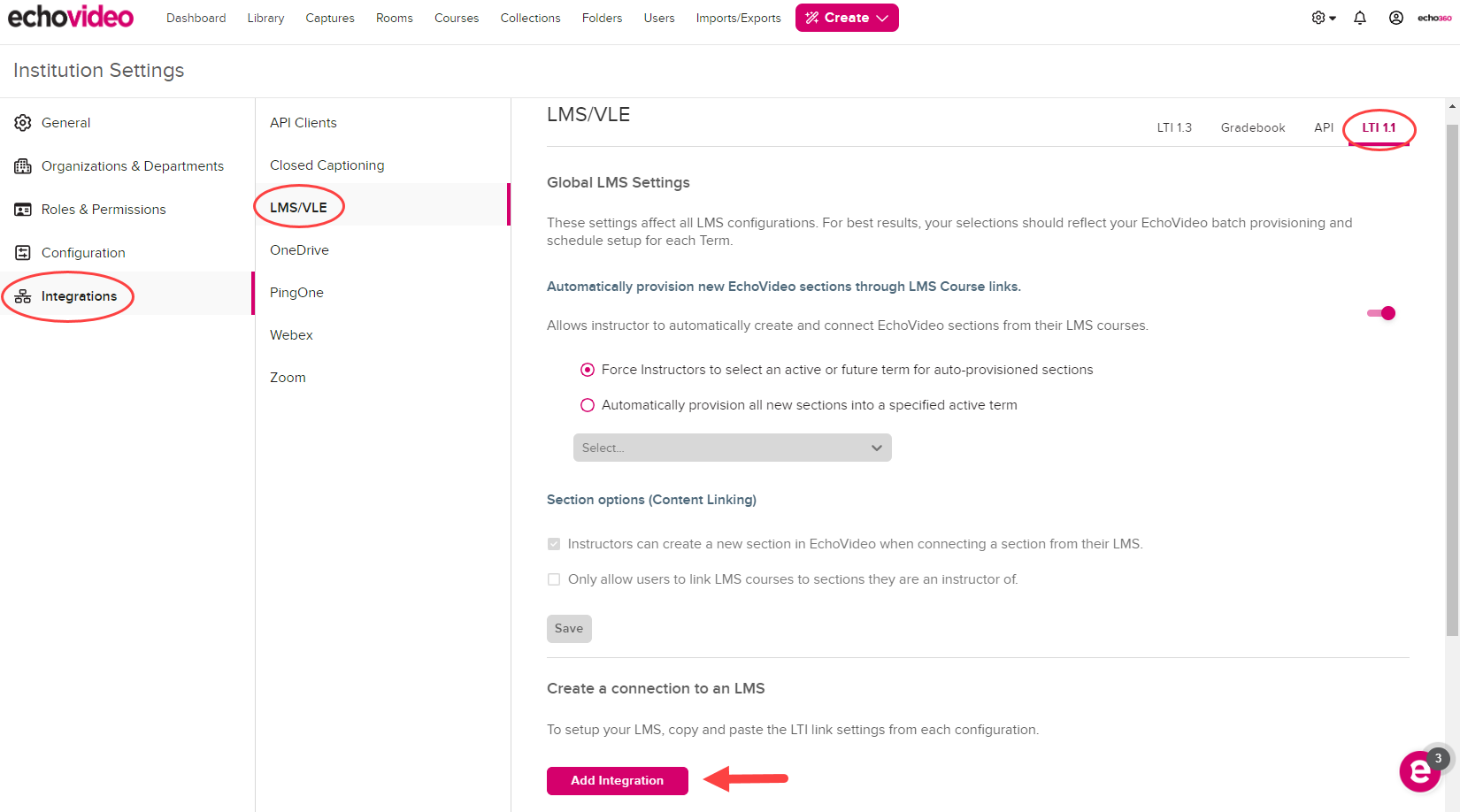This screenshot has height=812, width=1460.
Task: Open Users in top navigation
Action: pos(659,18)
